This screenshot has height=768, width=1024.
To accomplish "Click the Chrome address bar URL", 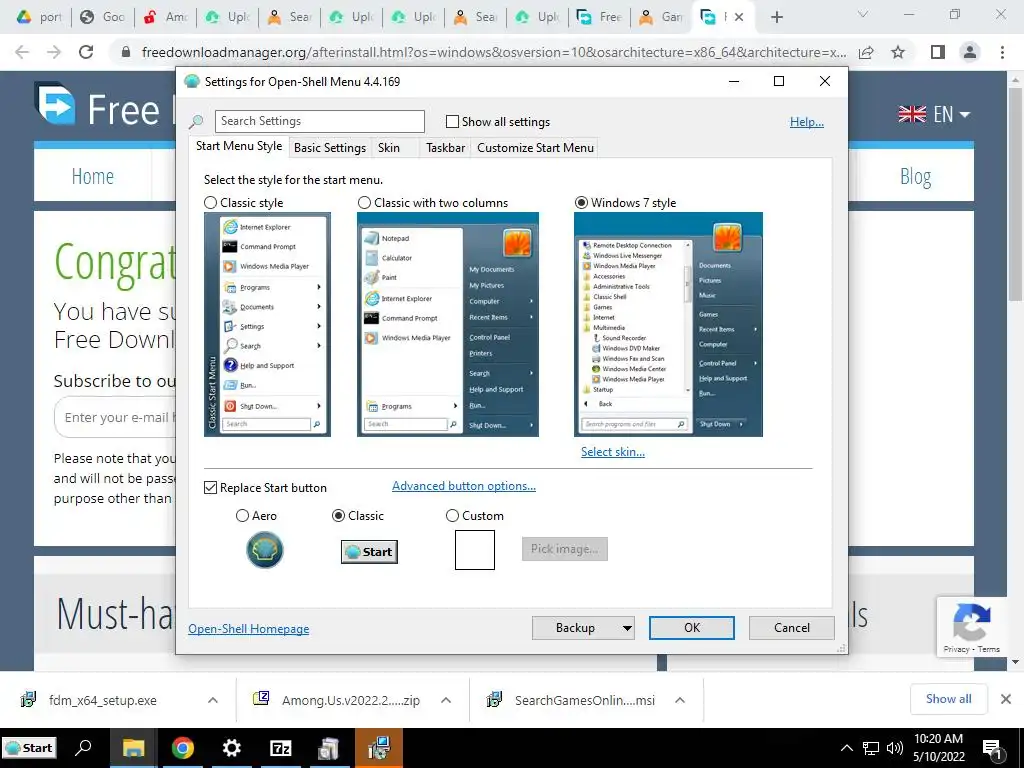I will [494, 52].
